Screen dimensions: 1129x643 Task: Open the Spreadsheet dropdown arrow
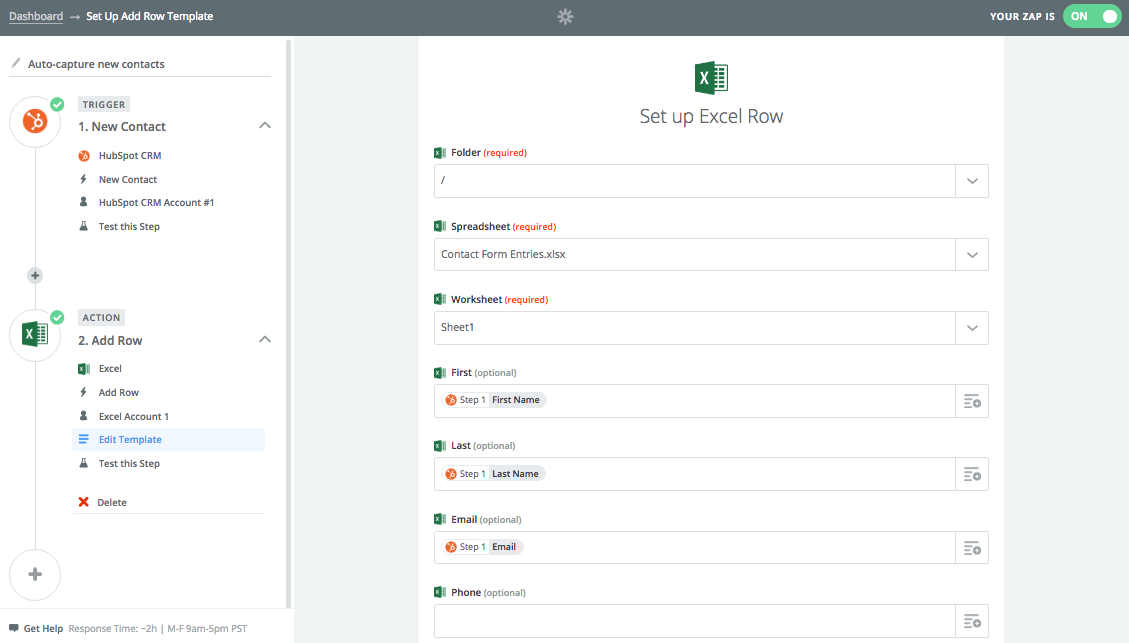point(972,254)
